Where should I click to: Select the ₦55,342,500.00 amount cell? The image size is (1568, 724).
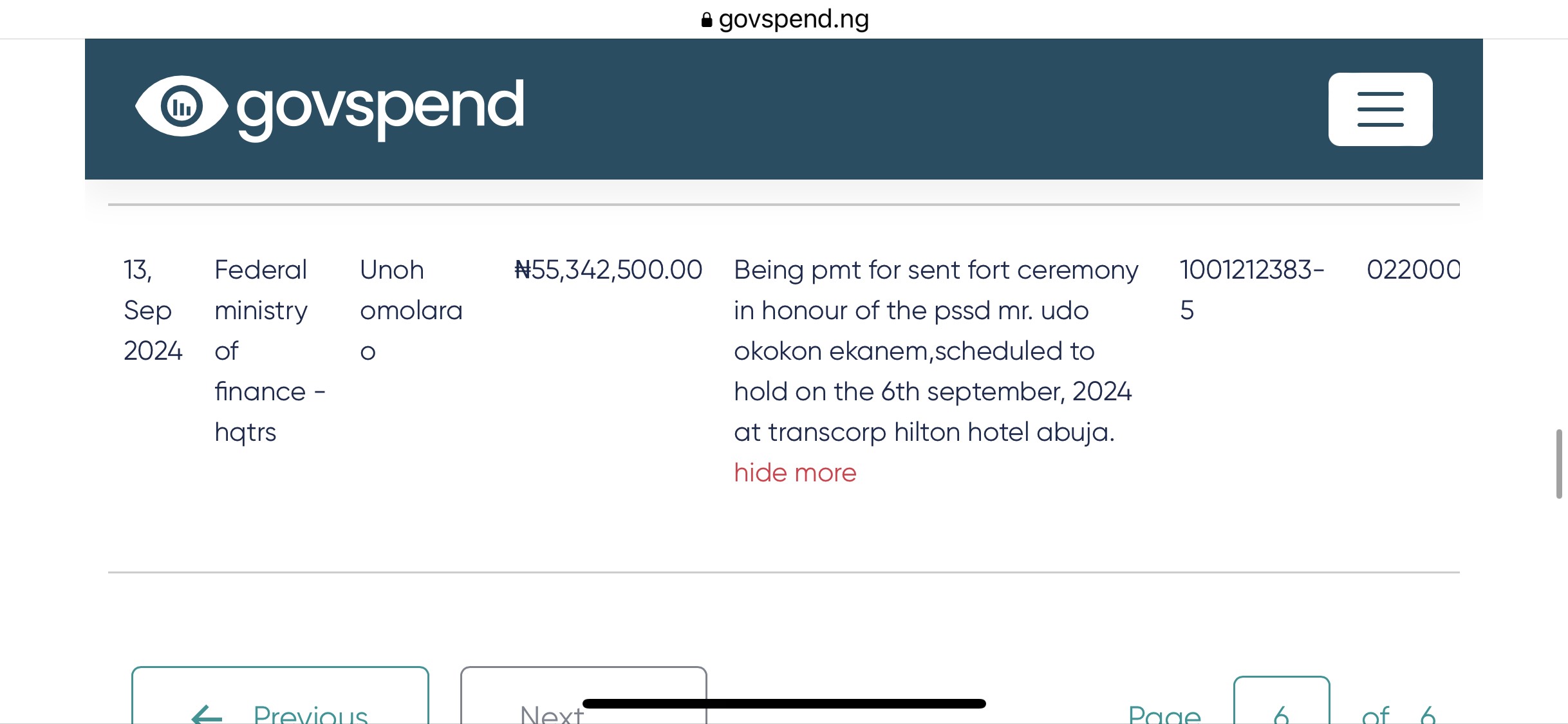click(608, 270)
